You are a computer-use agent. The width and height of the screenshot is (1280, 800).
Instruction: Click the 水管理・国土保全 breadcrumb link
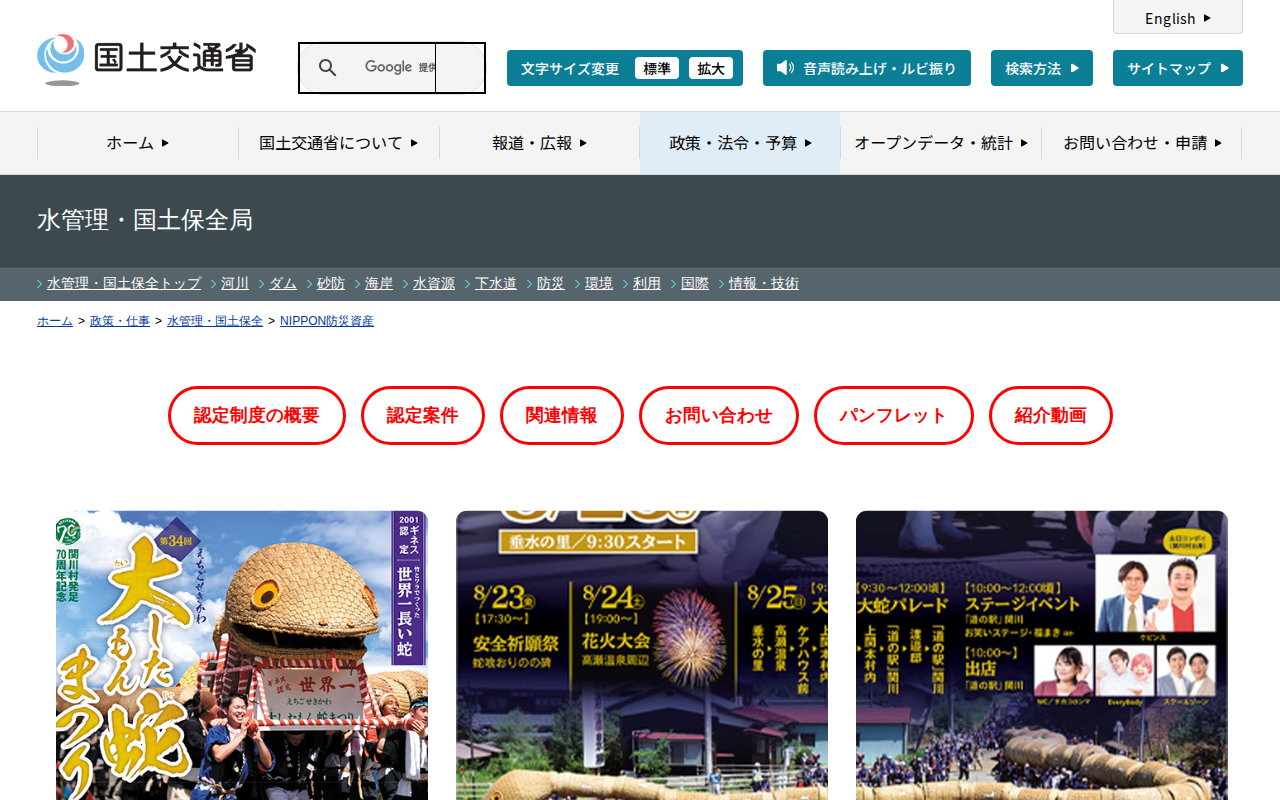(215, 321)
